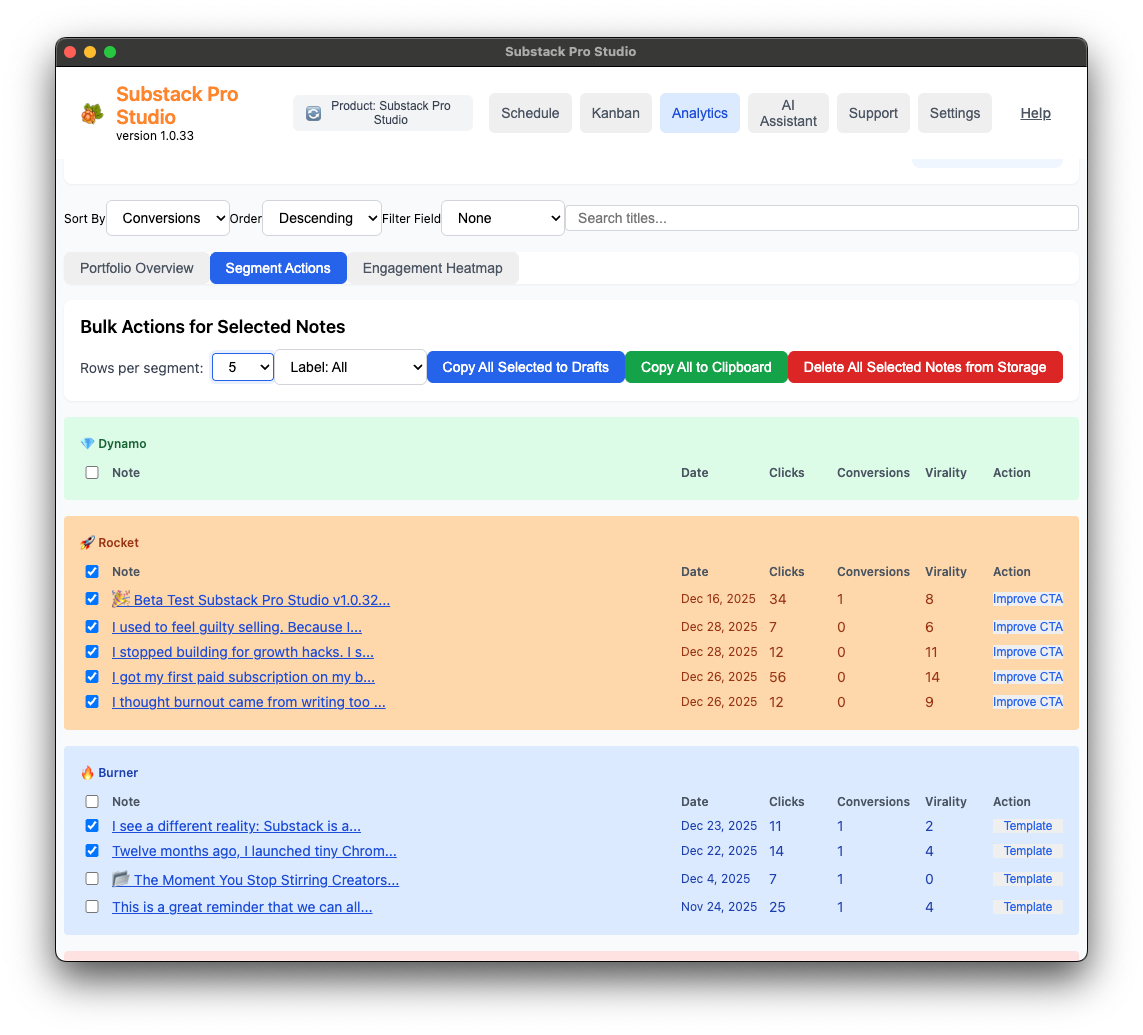The height and width of the screenshot is (1035, 1143).
Task: Focus the Search titles input field
Action: point(822,218)
